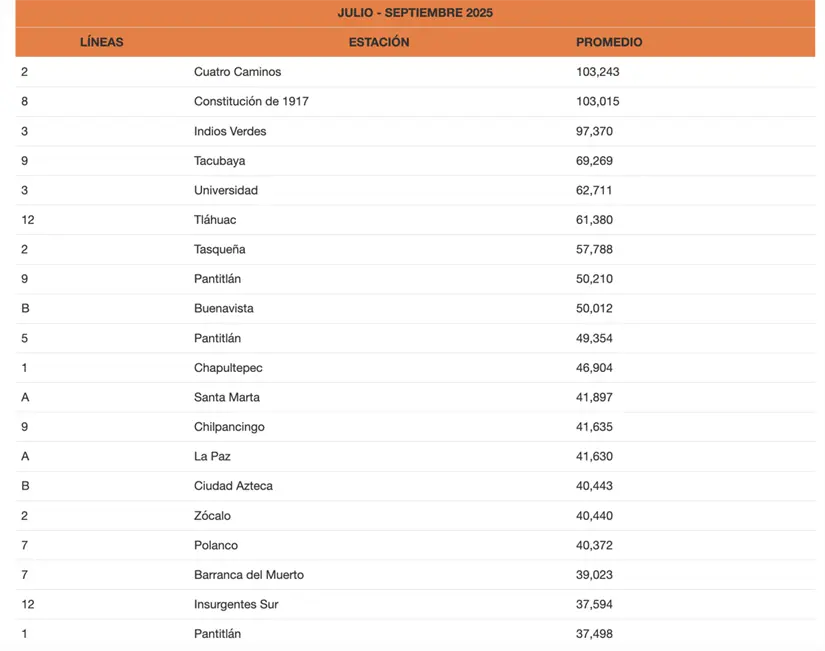Click the Tláhuac station name
Image resolution: width=825 pixels, height=651 pixels.
click(x=215, y=220)
